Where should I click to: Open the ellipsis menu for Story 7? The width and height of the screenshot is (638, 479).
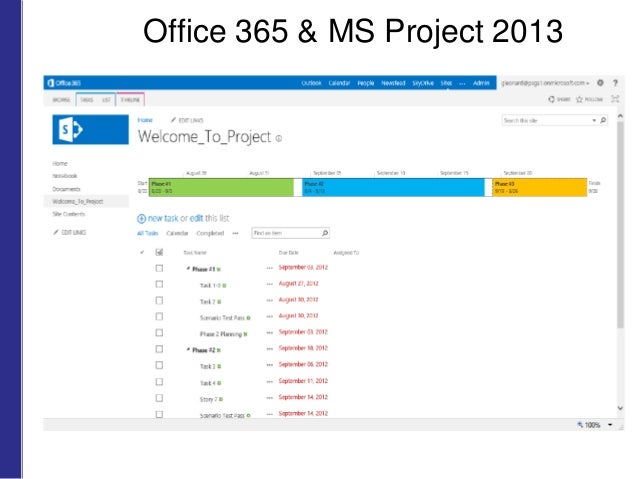[269, 398]
